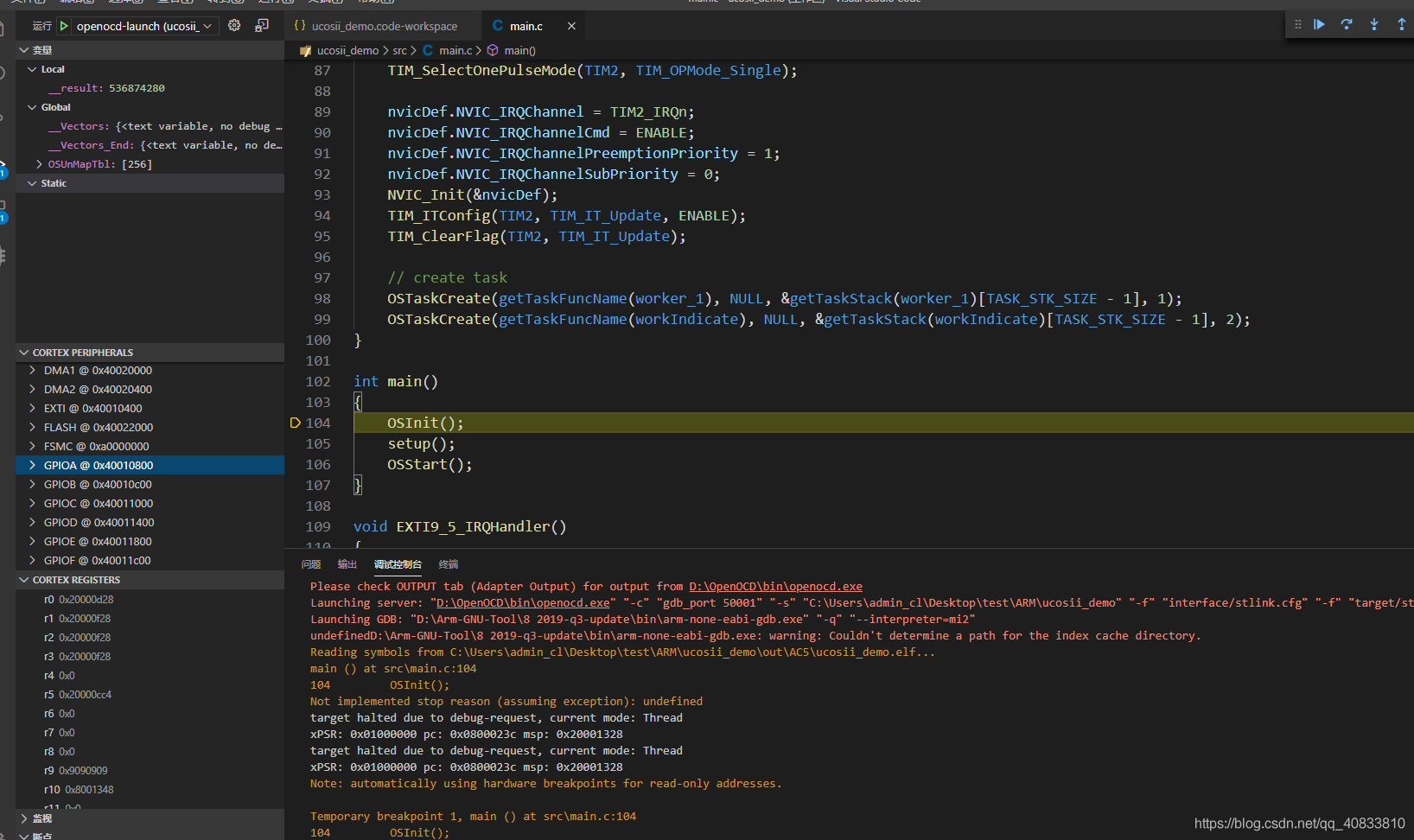The height and width of the screenshot is (840, 1414).
Task: Click line number 105 in the gutter
Action: (318, 443)
